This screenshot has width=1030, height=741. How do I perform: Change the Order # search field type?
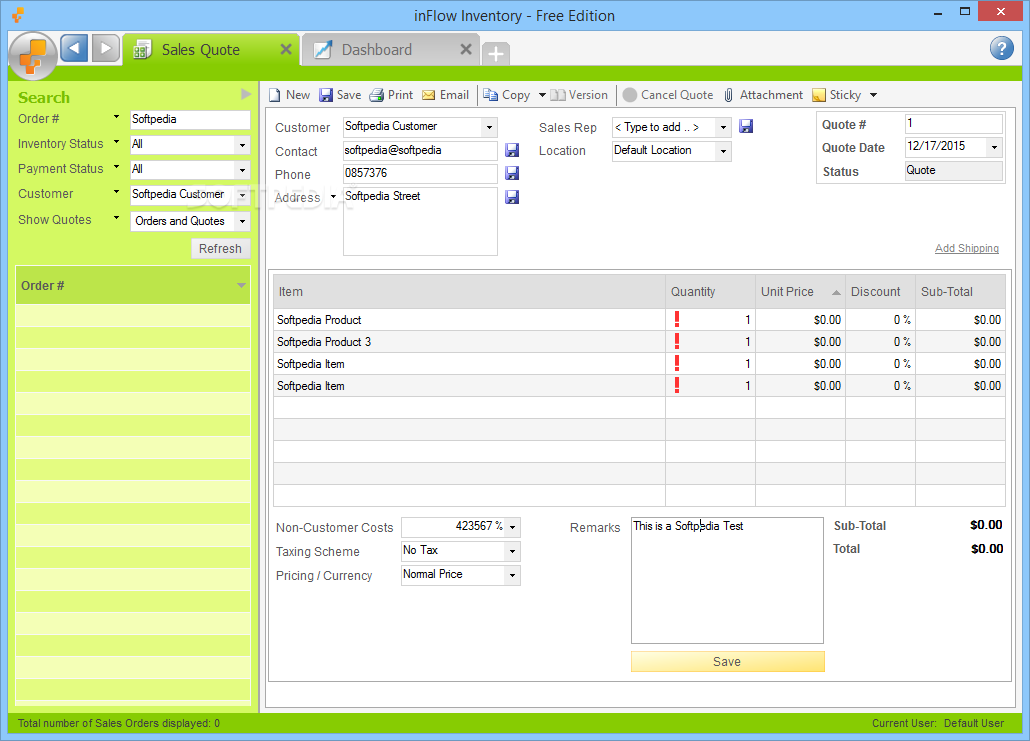(x=116, y=117)
